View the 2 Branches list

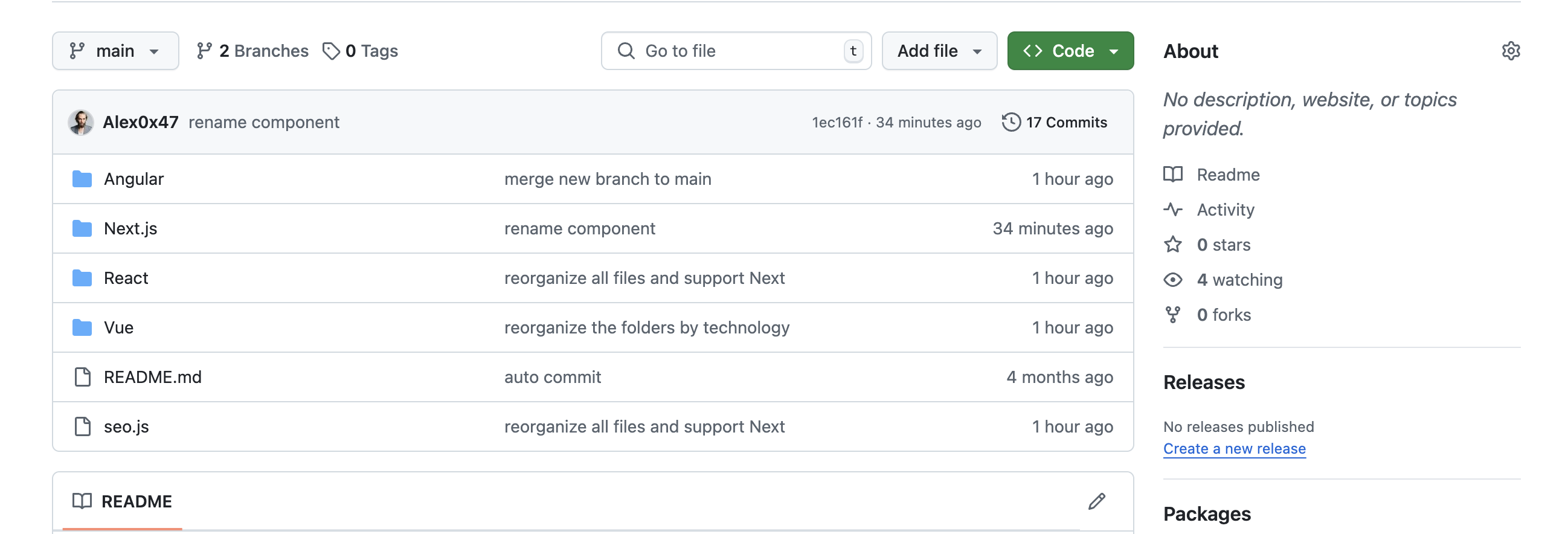click(252, 51)
